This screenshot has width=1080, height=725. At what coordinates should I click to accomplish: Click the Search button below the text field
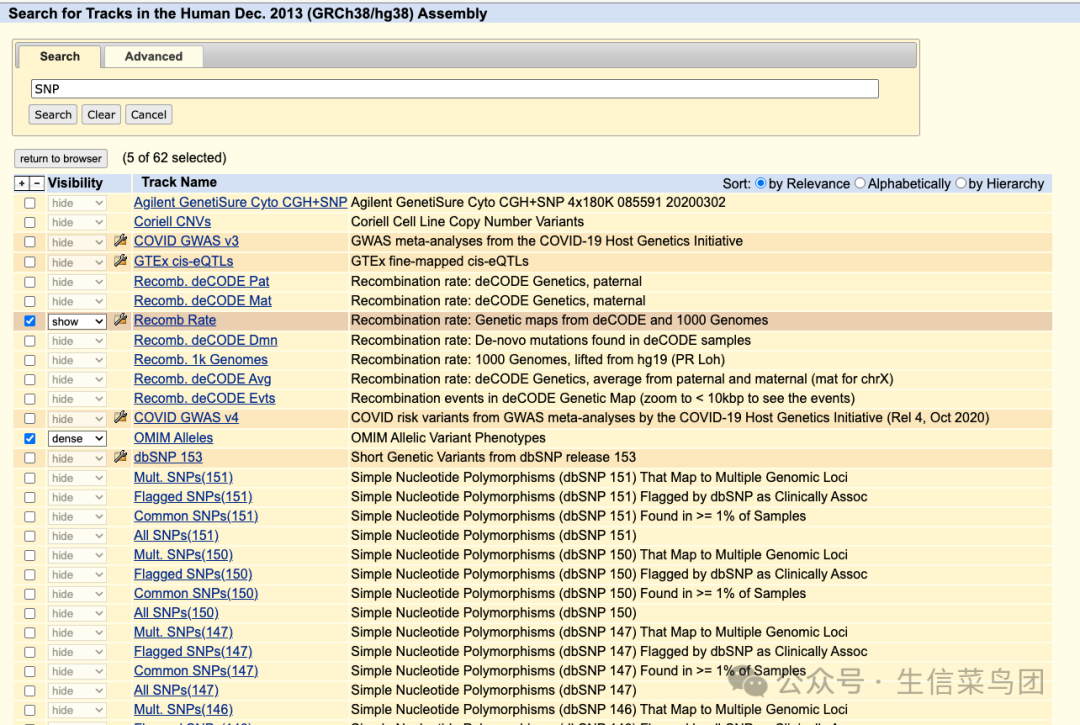pos(53,114)
